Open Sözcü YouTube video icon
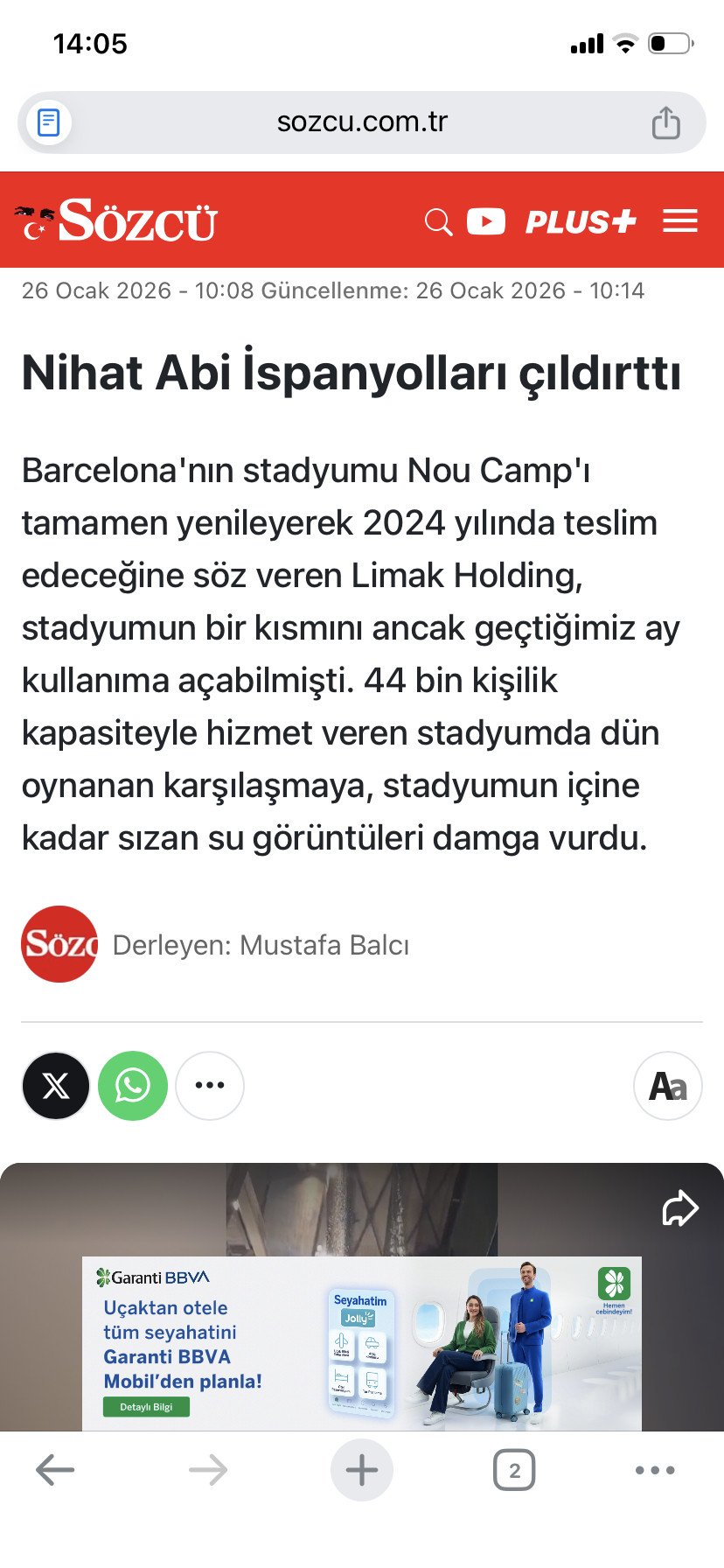This screenshot has height=1568, width=724. [x=486, y=221]
